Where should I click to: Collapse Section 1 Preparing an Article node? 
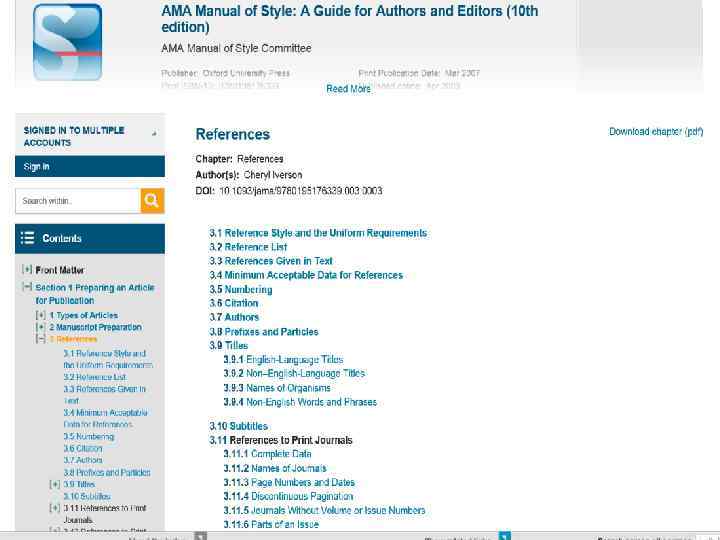(x=27, y=287)
